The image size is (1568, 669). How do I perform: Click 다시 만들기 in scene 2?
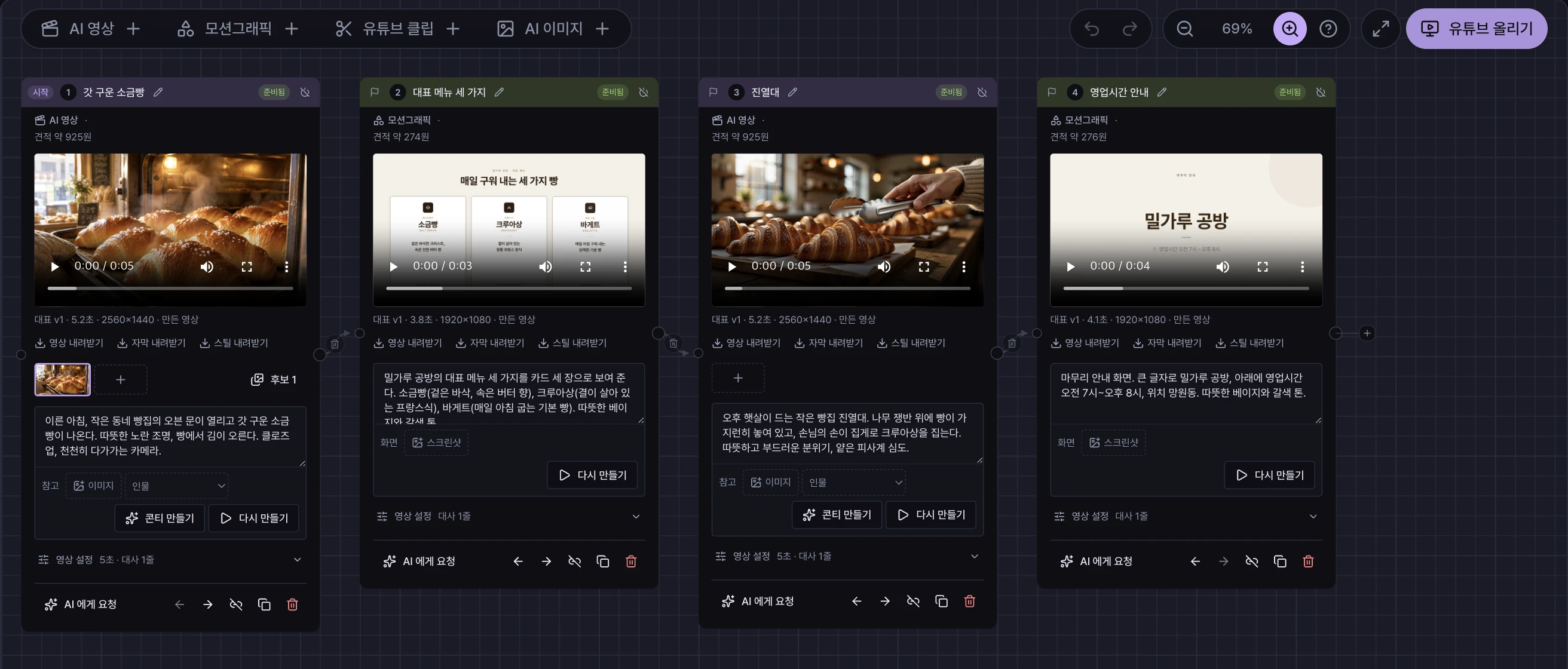pyautogui.click(x=592, y=474)
